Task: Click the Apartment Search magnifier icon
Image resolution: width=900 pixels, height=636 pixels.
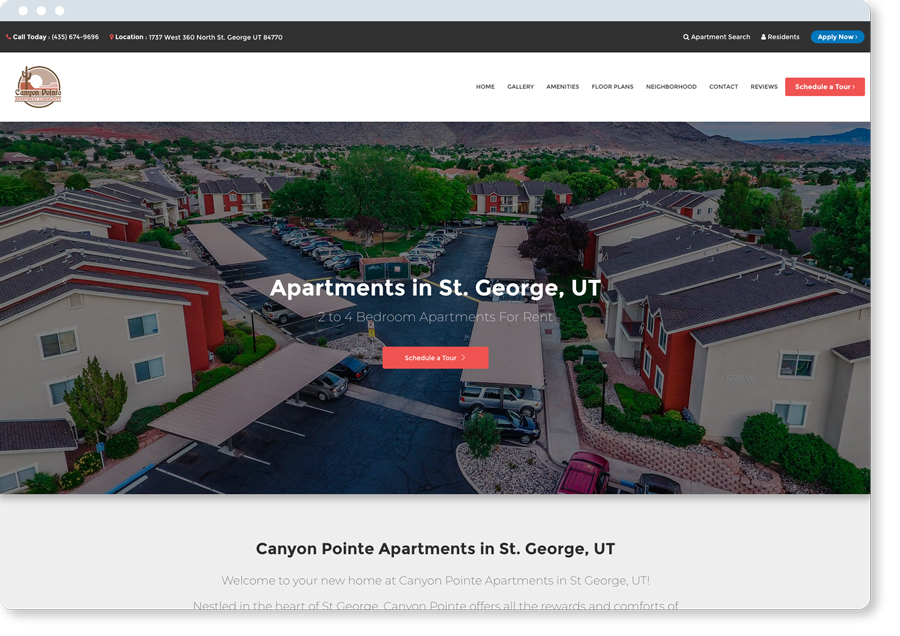Action: tap(686, 37)
